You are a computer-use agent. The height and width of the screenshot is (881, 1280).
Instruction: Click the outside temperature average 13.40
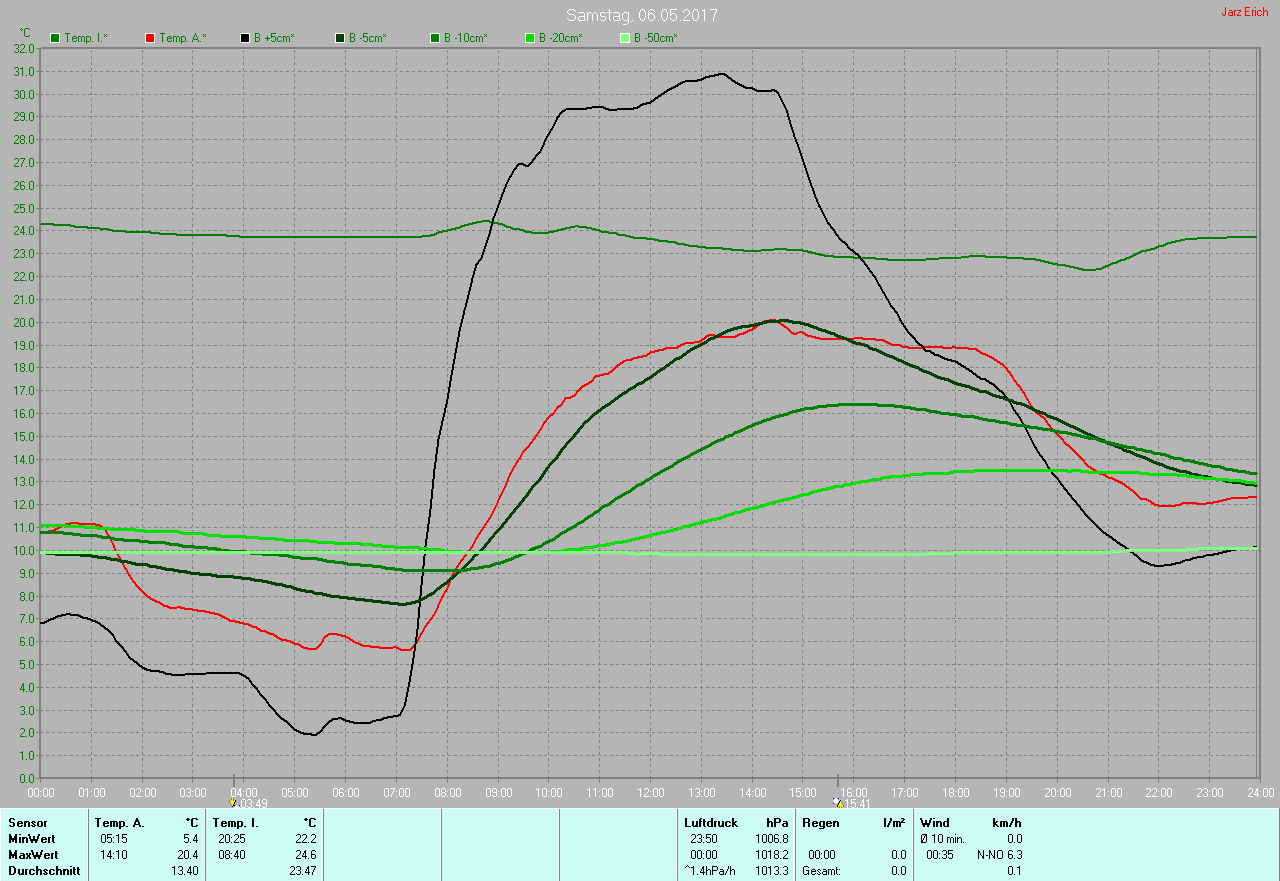(185, 870)
